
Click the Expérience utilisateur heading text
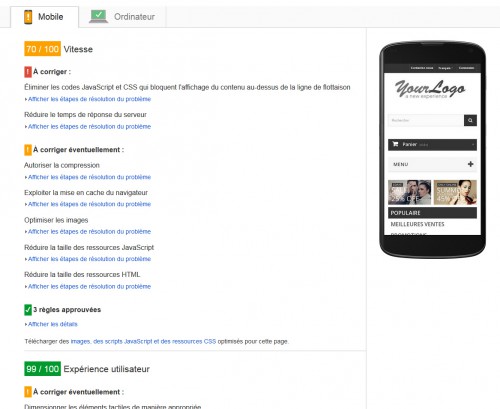click(107, 369)
